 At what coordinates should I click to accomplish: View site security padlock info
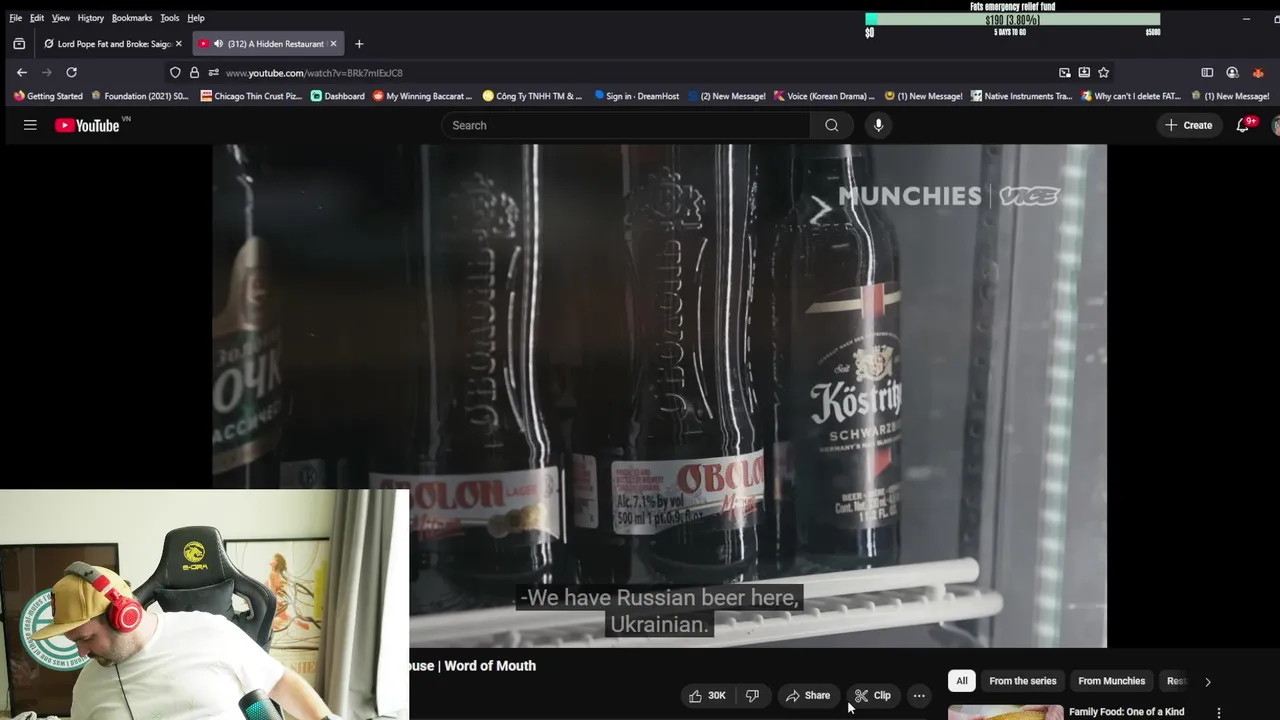[x=194, y=72]
